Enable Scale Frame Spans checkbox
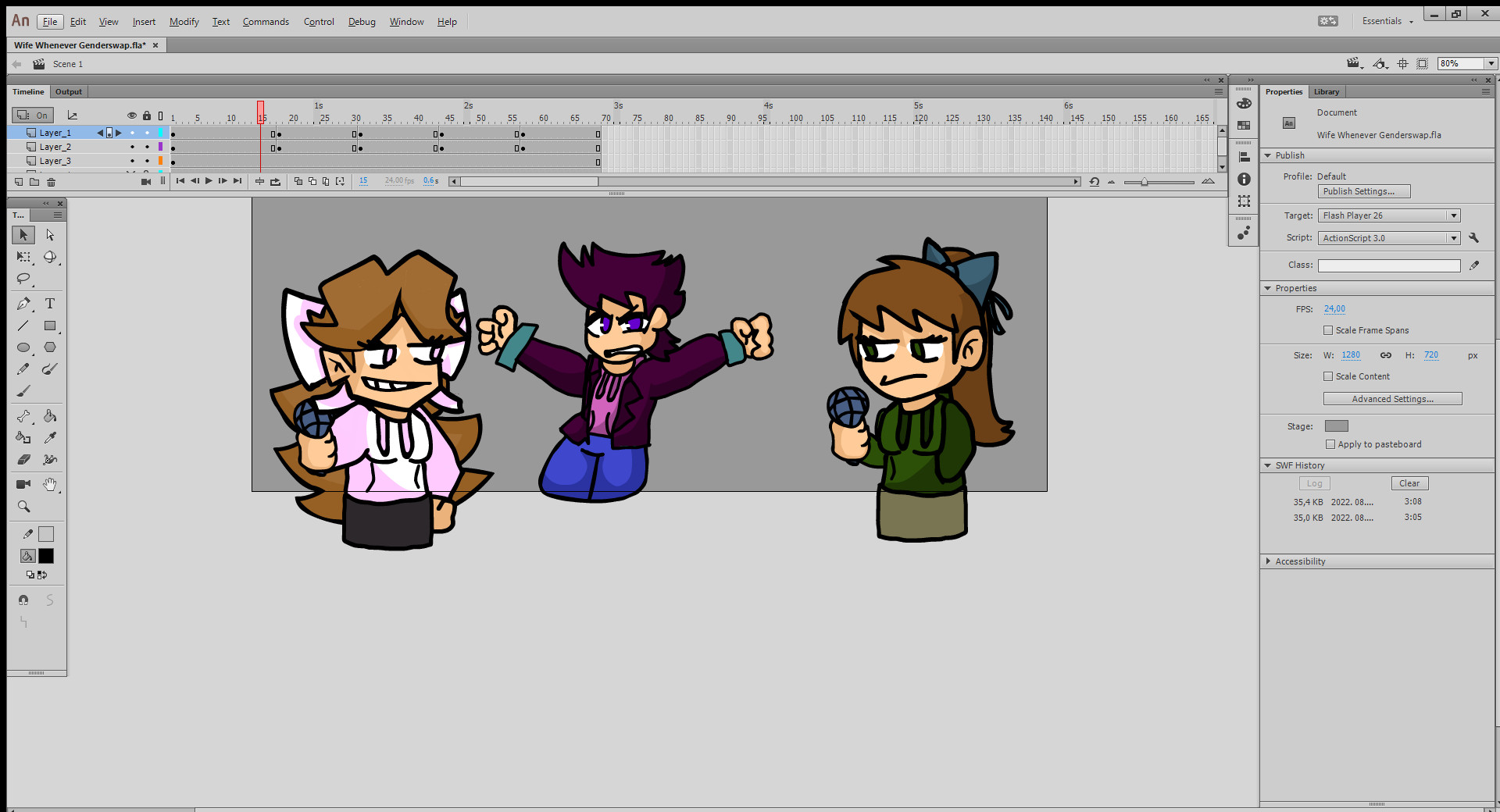Image resolution: width=1500 pixels, height=812 pixels. tap(1328, 330)
